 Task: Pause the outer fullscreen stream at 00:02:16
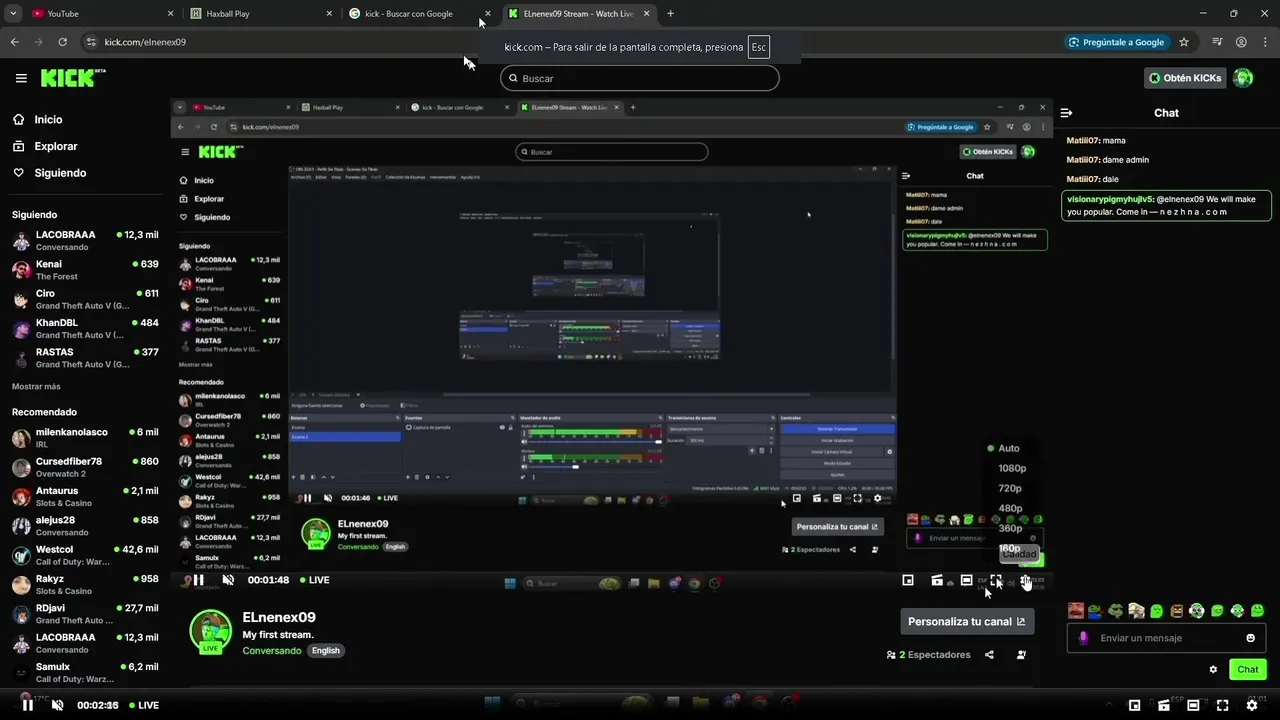[x=28, y=705]
